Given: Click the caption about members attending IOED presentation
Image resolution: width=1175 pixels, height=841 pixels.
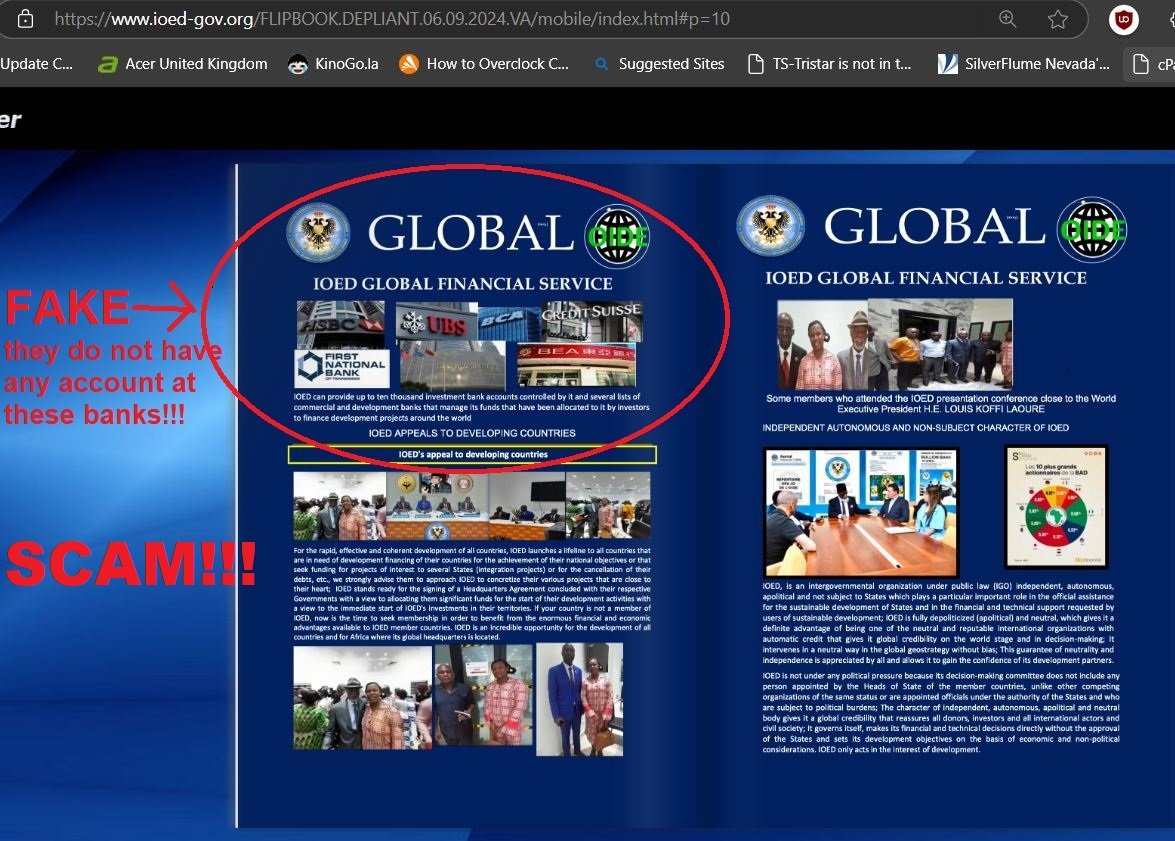Looking at the screenshot, I should tap(940, 404).
